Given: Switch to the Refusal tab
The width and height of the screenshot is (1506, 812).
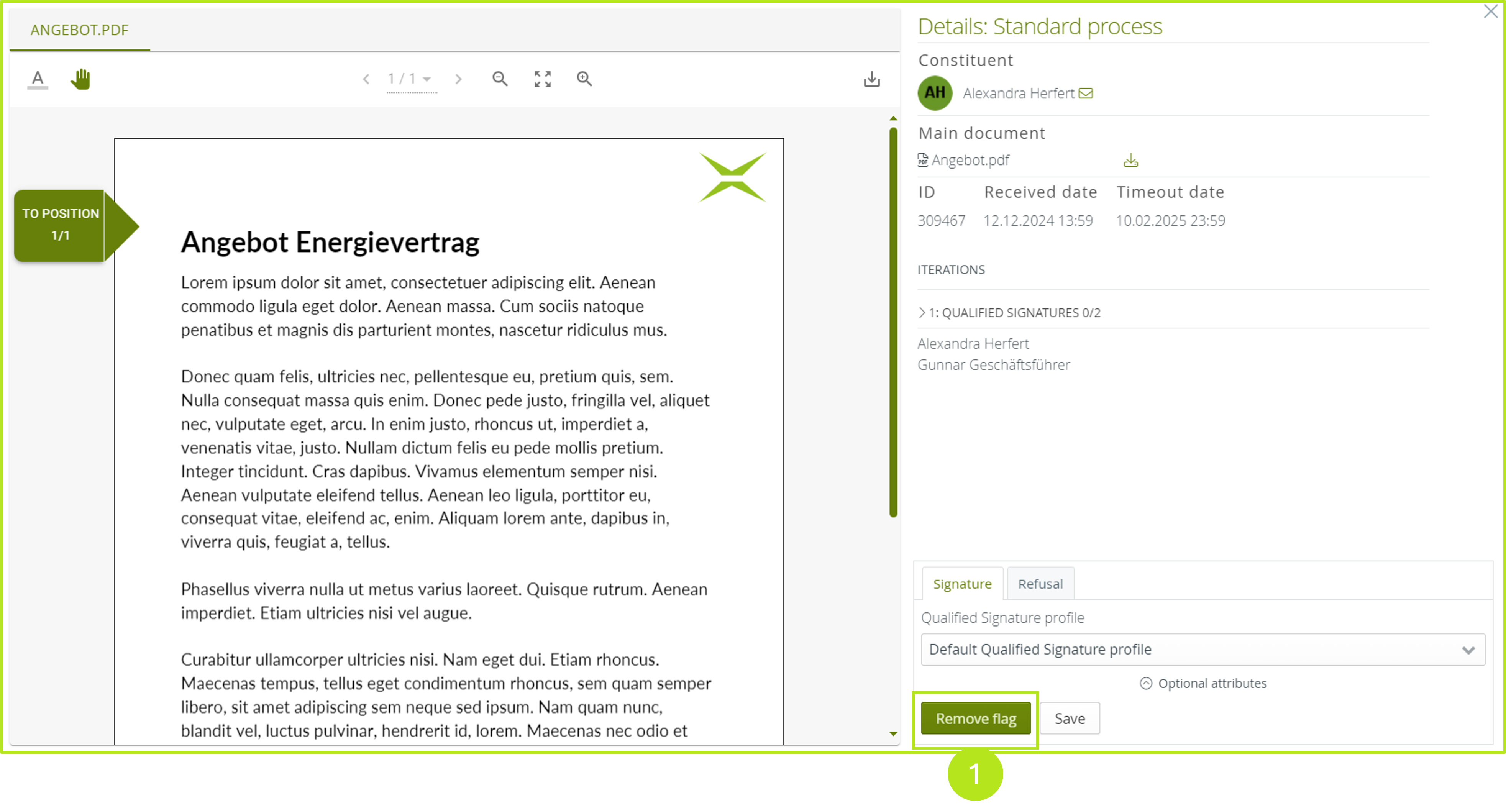Looking at the screenshot, I should pos(1041,583).
